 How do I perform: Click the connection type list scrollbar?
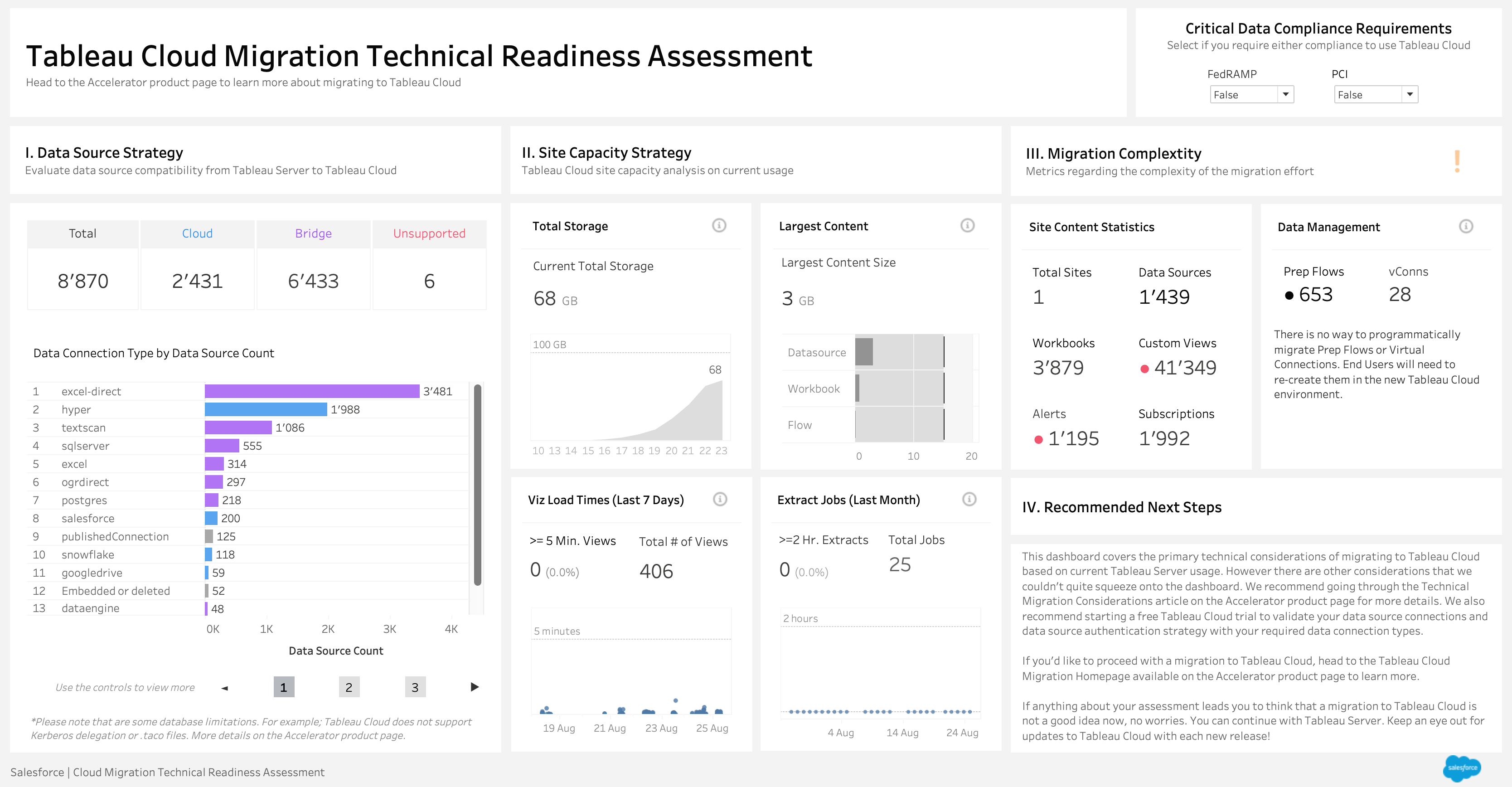click(x=478, y=484)
